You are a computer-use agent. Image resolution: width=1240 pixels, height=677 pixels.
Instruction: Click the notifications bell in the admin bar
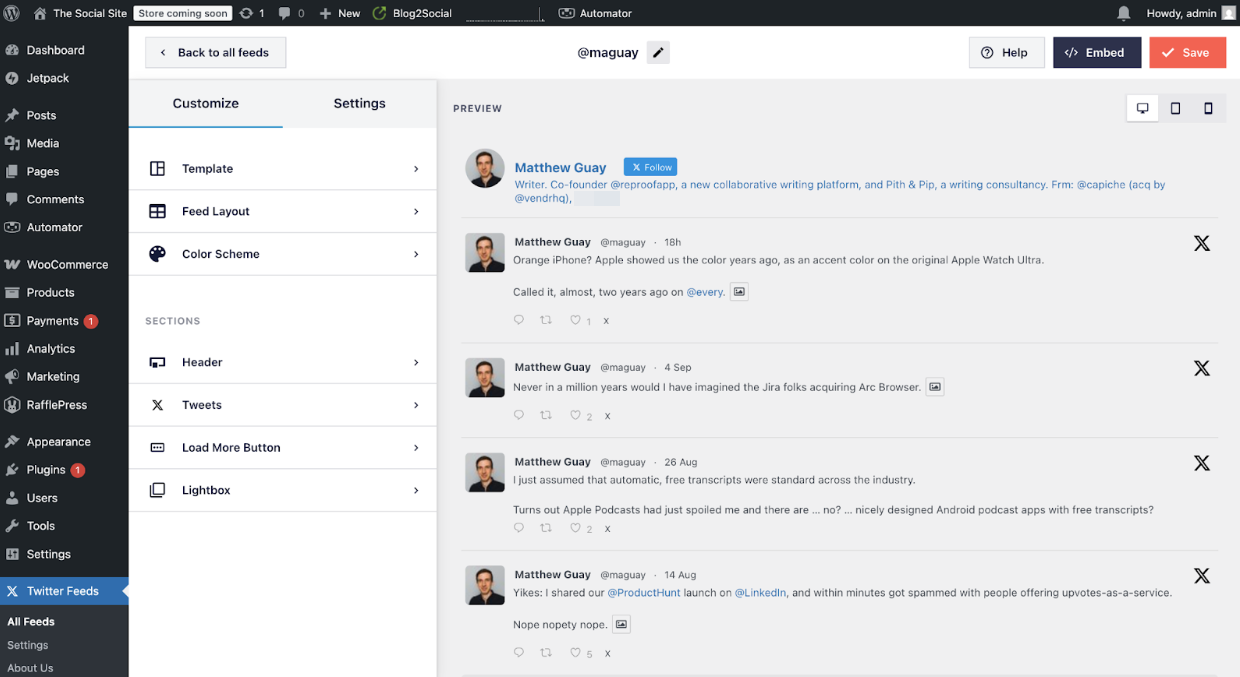[1123, 14]
